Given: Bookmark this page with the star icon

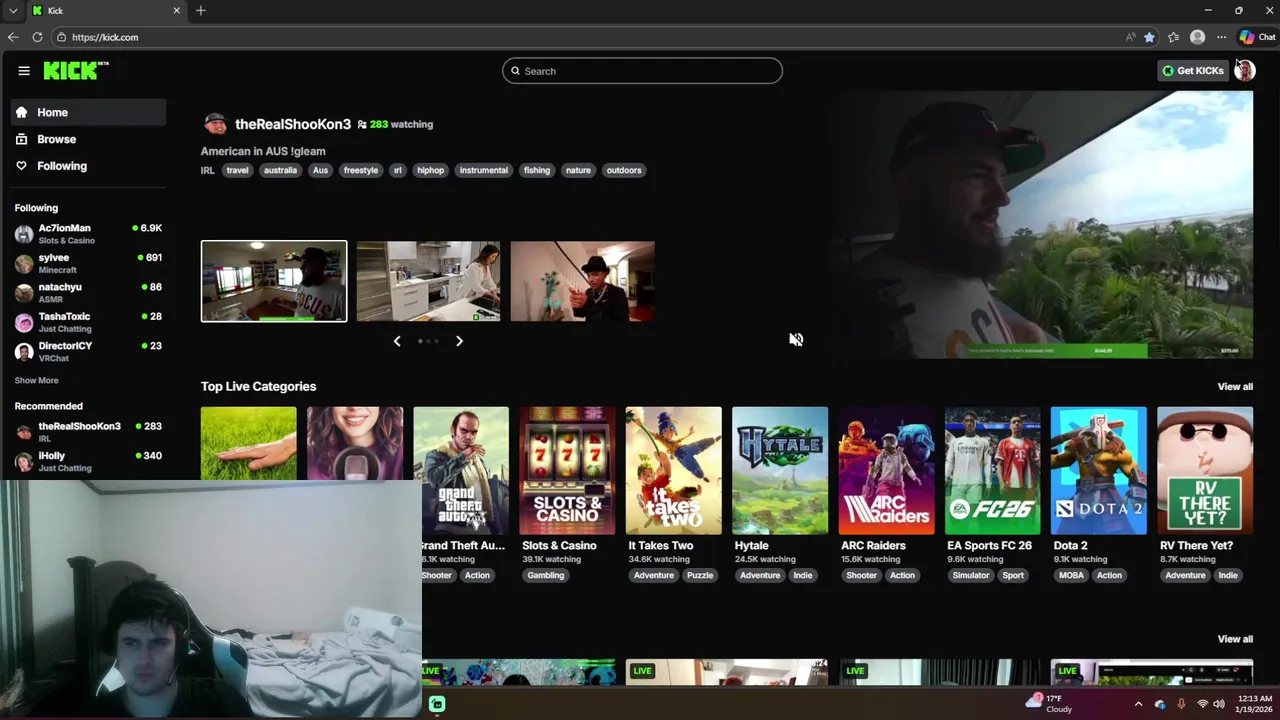Looking at the screenshot, I should point(1149,37).
